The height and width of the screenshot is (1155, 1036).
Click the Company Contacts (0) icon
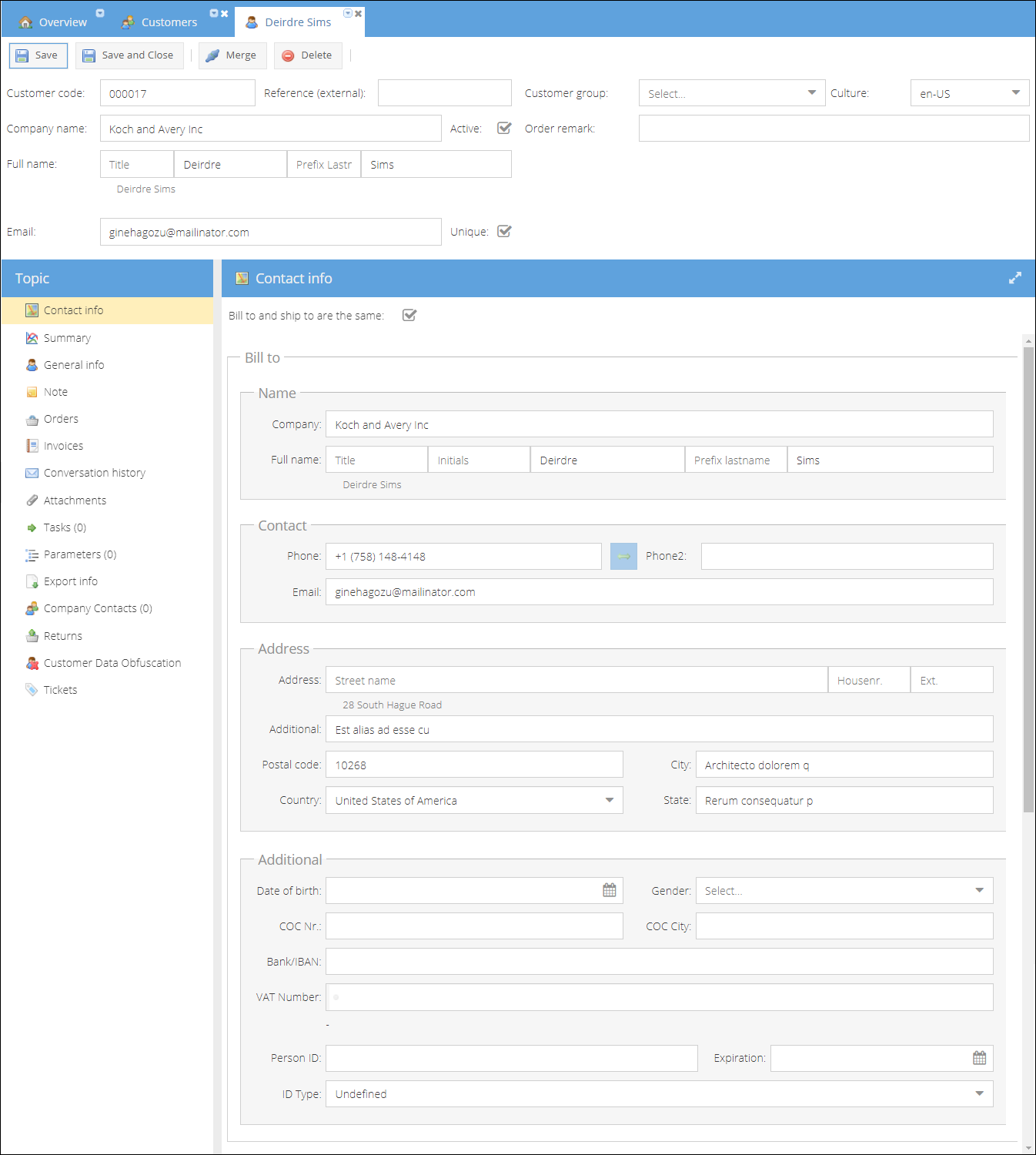pyautogui.click(x=32, y=608)
